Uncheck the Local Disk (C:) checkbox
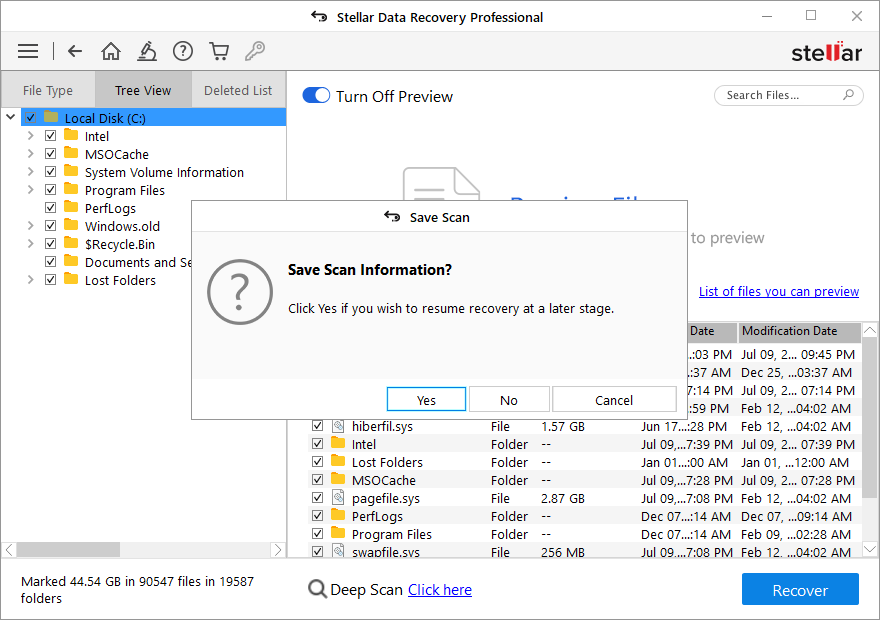Viewport: 880px width, 620px height. tap(31, 118)
